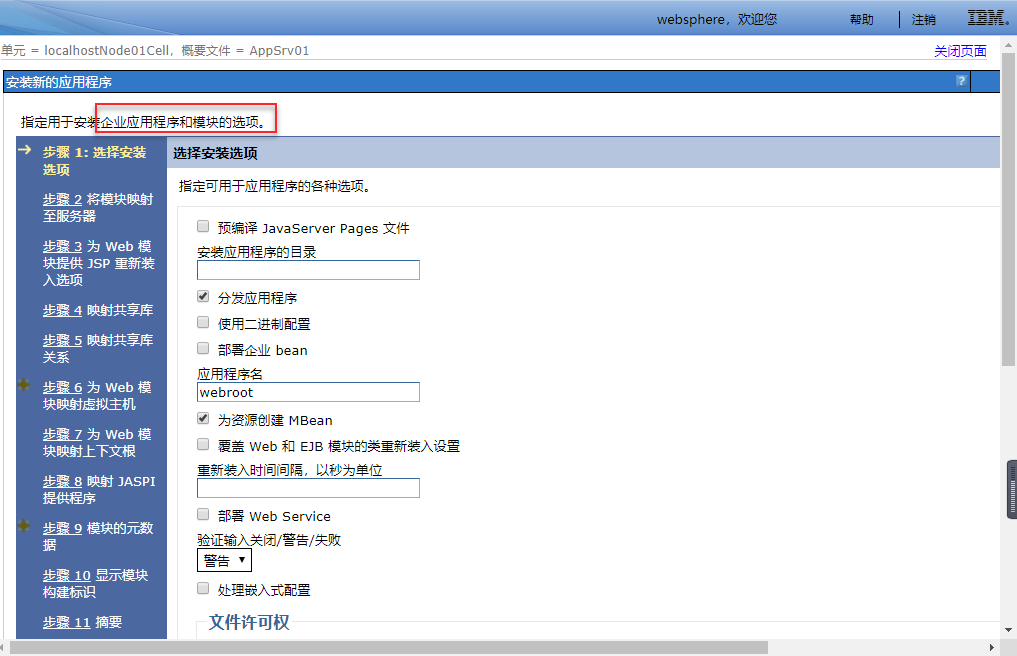The height and width of the screenshot is (656, 1017).
Task: Enable the 部署企业 bean checkbox
Action: pyautogui.click(x=203, y=348)
